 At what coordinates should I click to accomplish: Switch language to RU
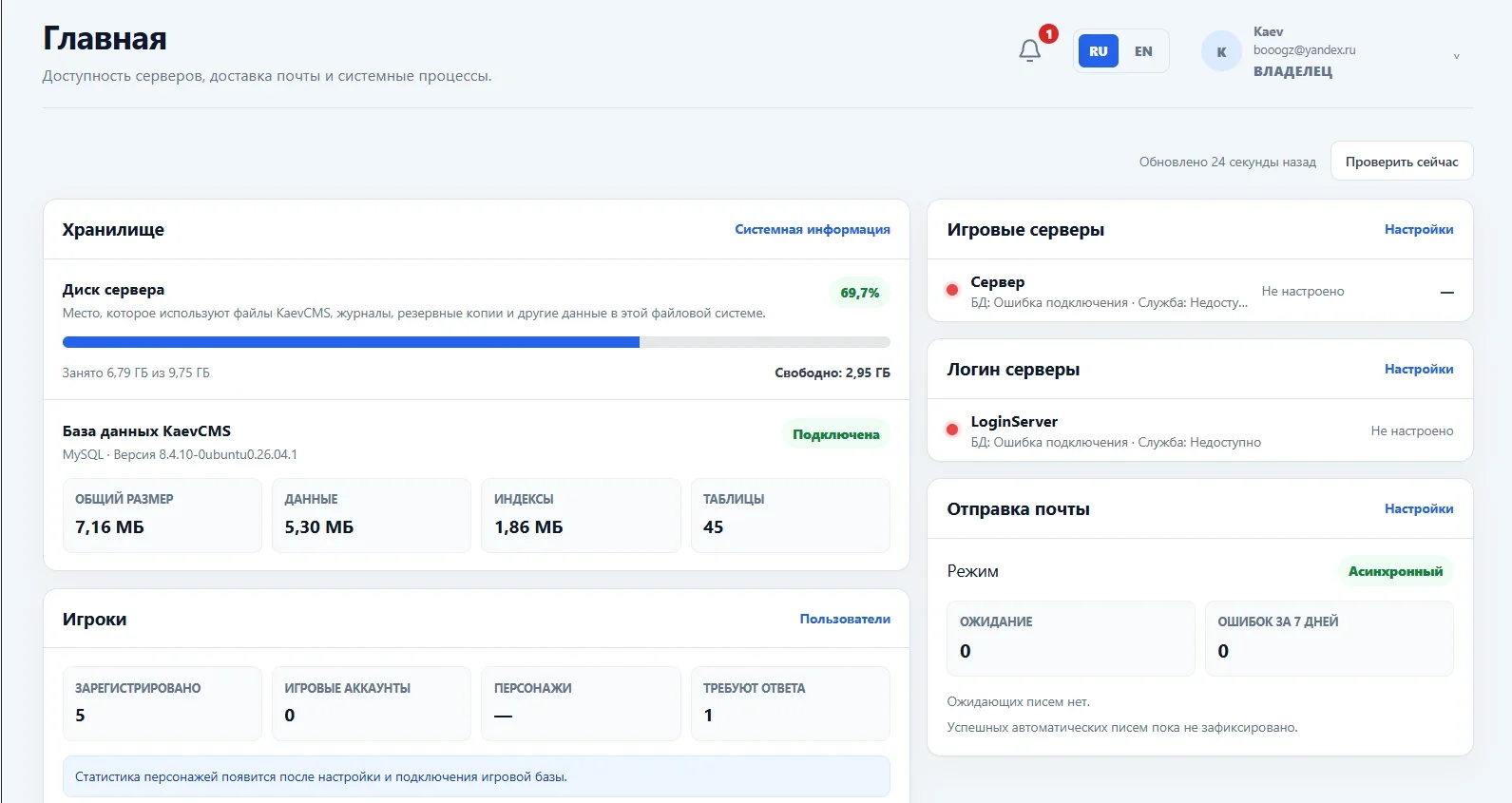pos(1099,51)
